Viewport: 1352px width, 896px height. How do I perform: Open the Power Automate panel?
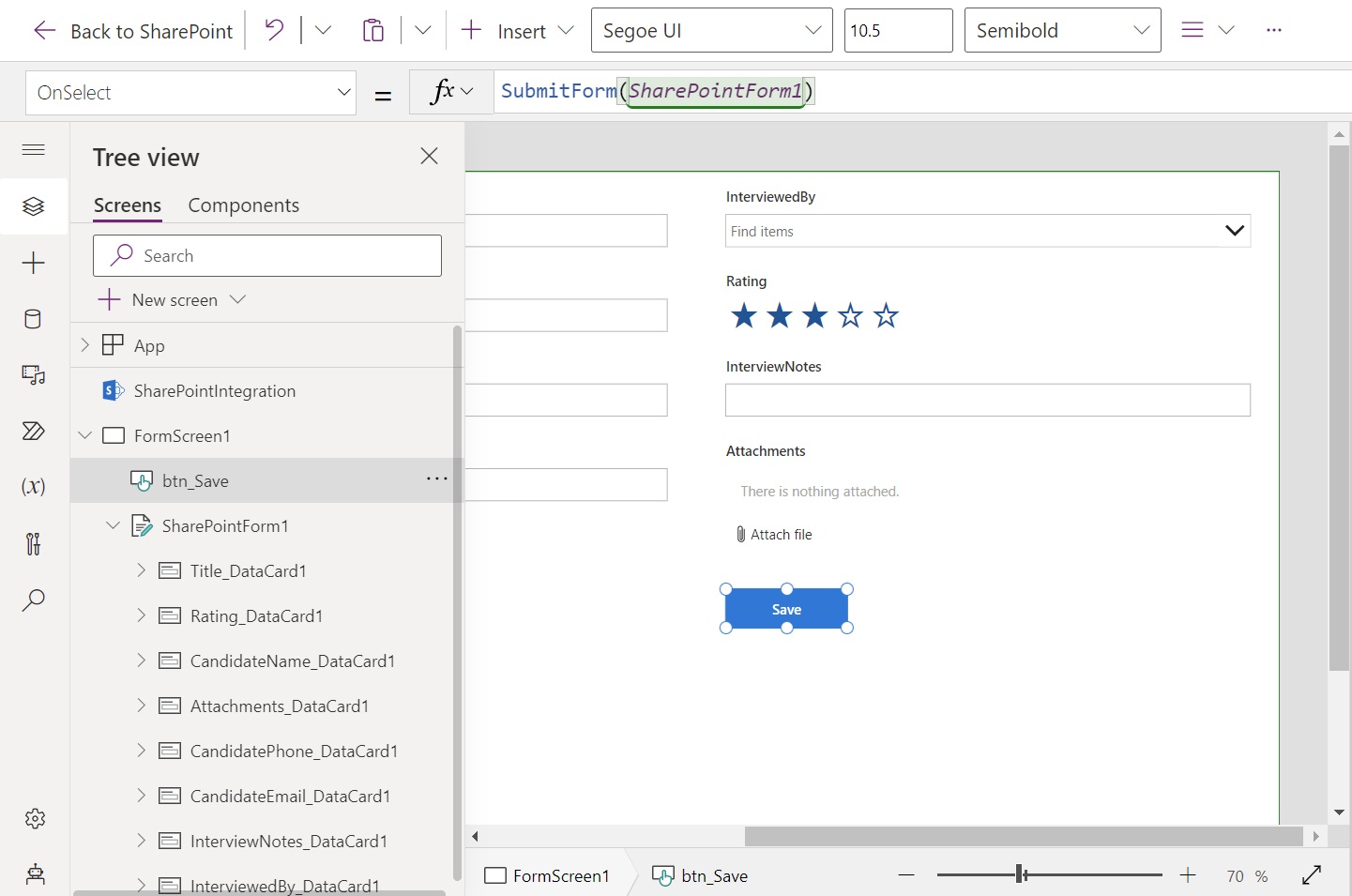point(34,432)
